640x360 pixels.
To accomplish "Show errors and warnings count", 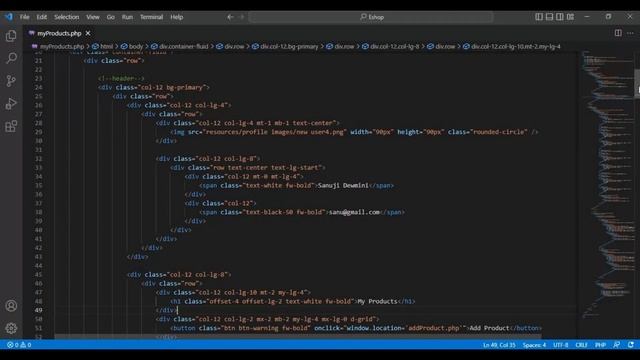I will tap(19, 345).
